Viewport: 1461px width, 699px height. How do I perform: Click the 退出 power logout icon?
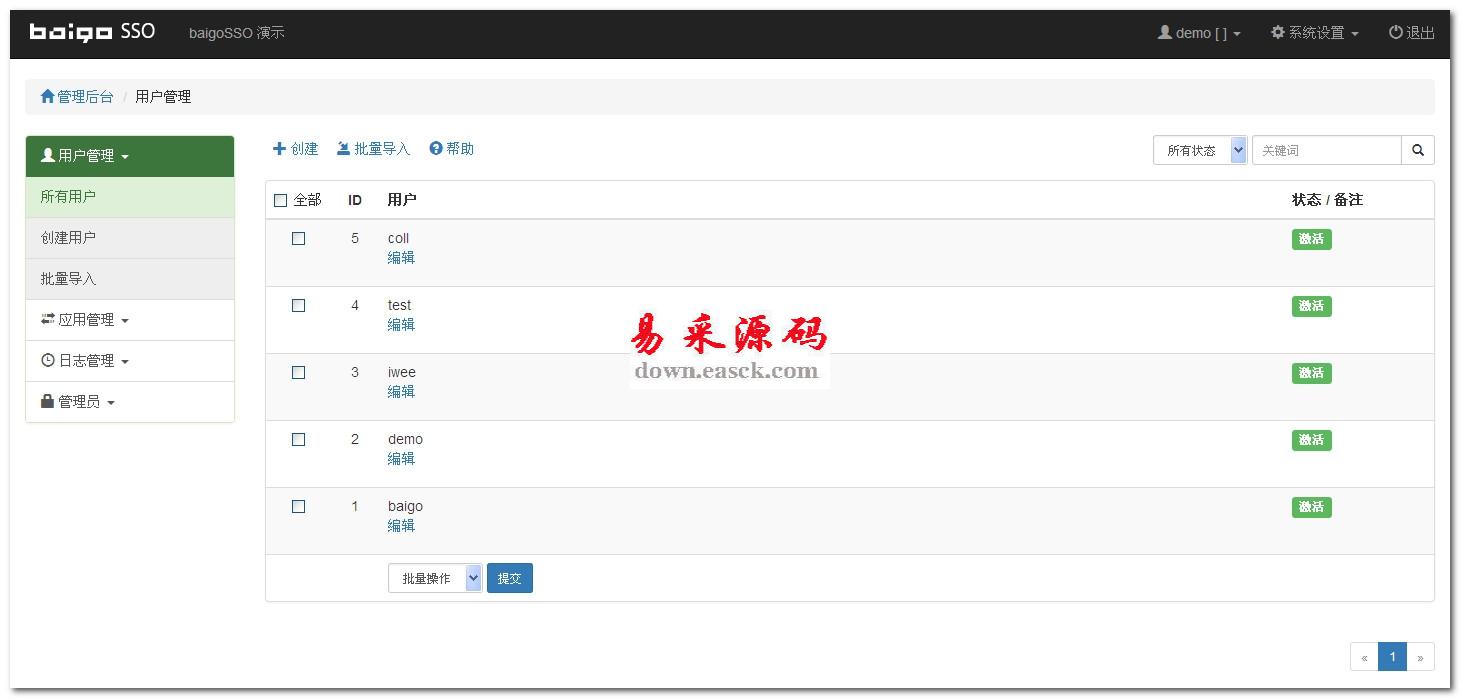(x=1395, y=33)
